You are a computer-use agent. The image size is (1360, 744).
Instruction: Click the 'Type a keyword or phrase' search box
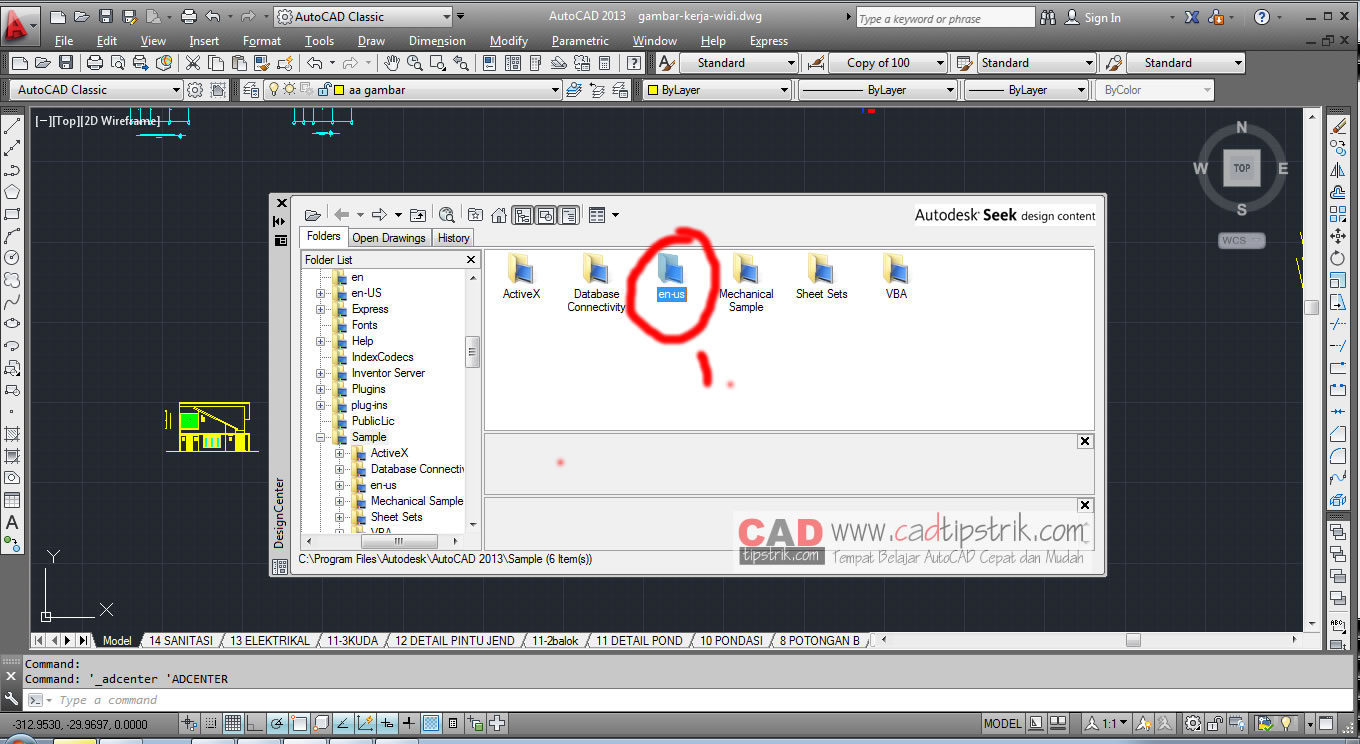(x=945, y=18)
